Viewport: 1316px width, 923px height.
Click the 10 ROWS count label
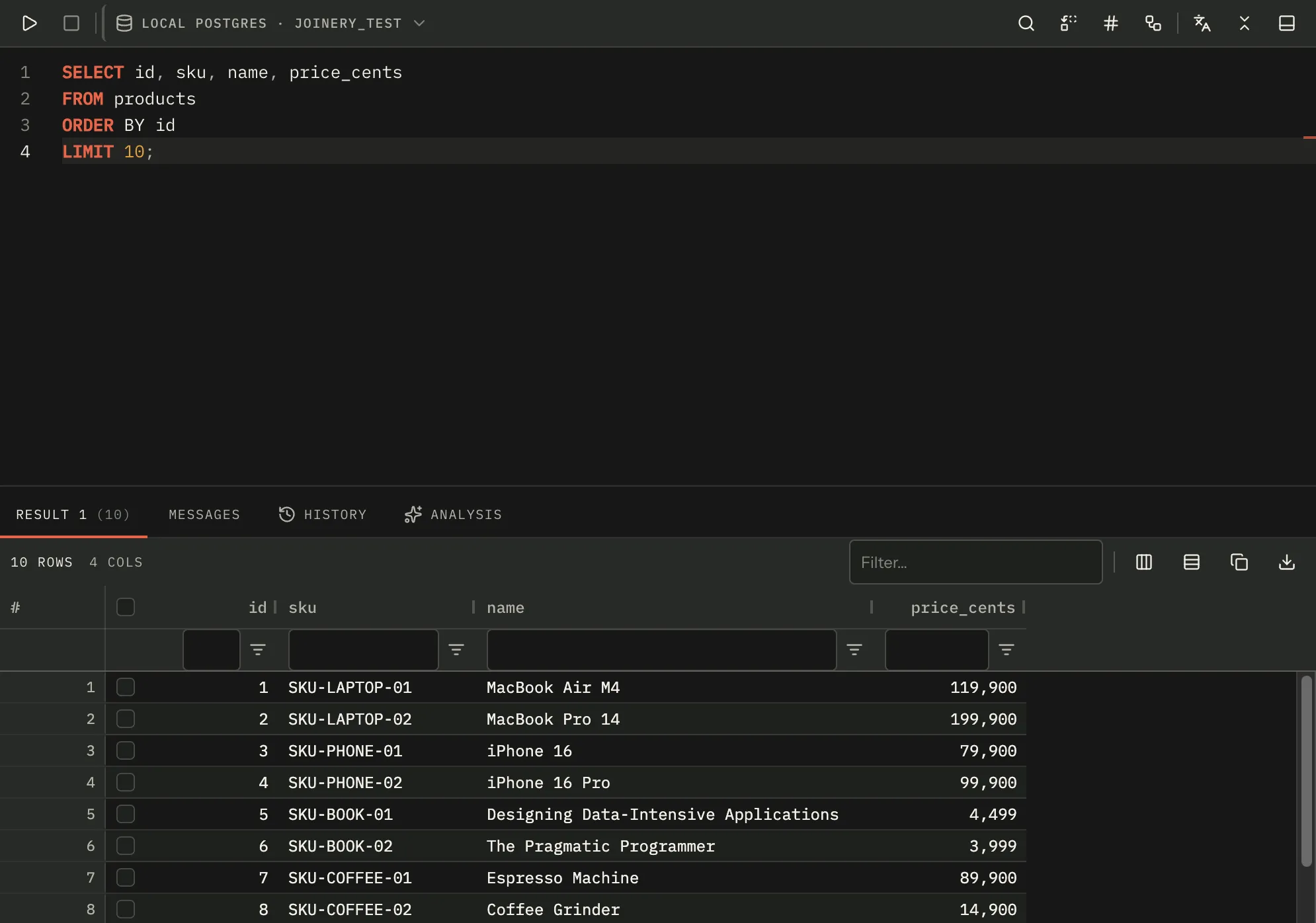[x=42, y=562]
